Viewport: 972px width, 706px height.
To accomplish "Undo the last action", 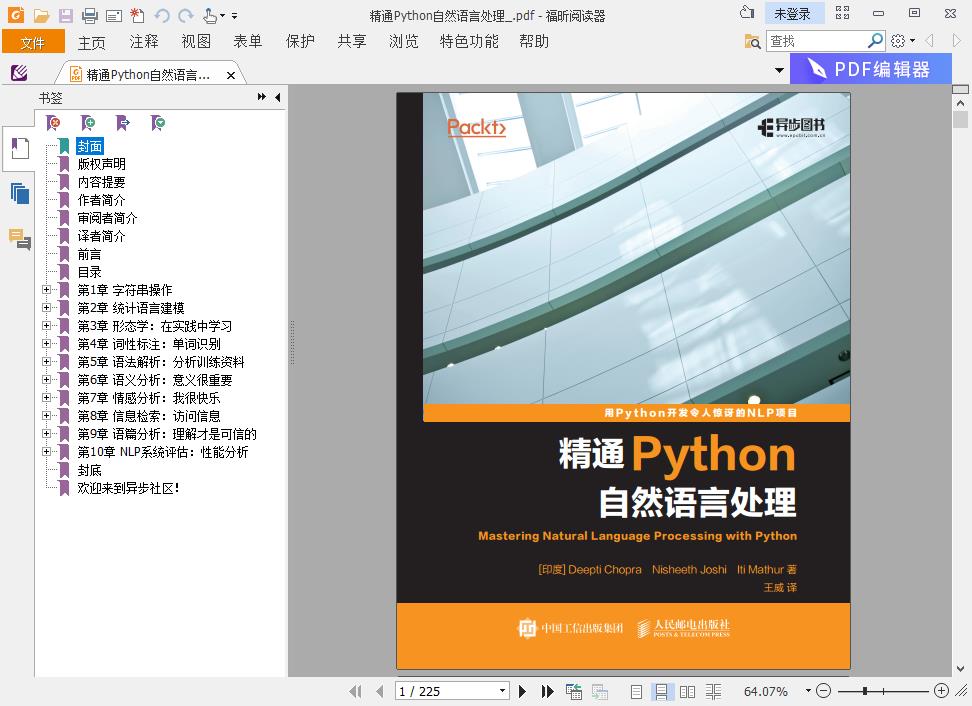I will click(x=162, y=15).
